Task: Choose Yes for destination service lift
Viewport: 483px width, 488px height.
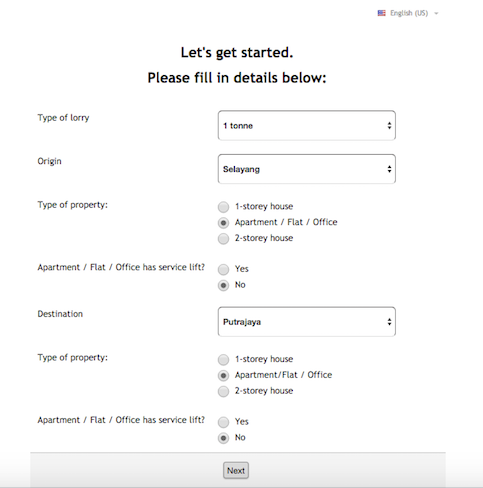Action: click(223, 422)
